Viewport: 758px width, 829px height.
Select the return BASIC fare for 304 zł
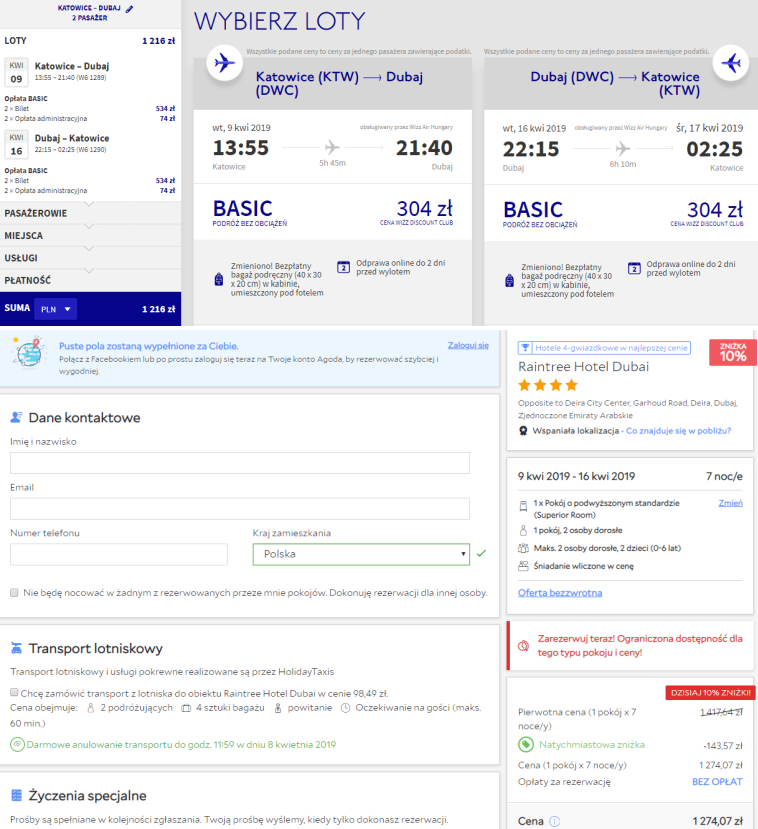tap(621, 213)
